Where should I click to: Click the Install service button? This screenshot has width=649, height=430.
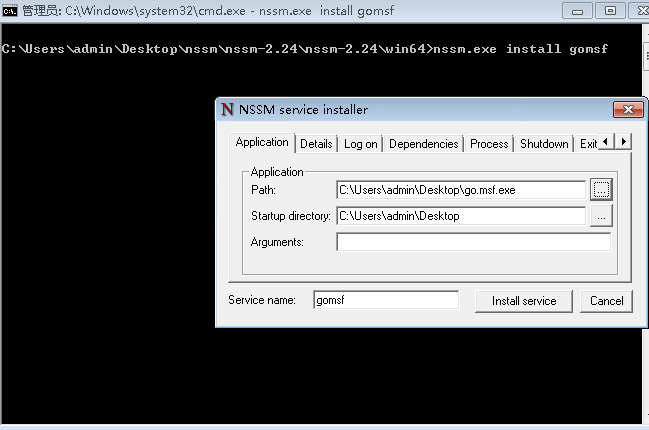(x=524, y=301)
